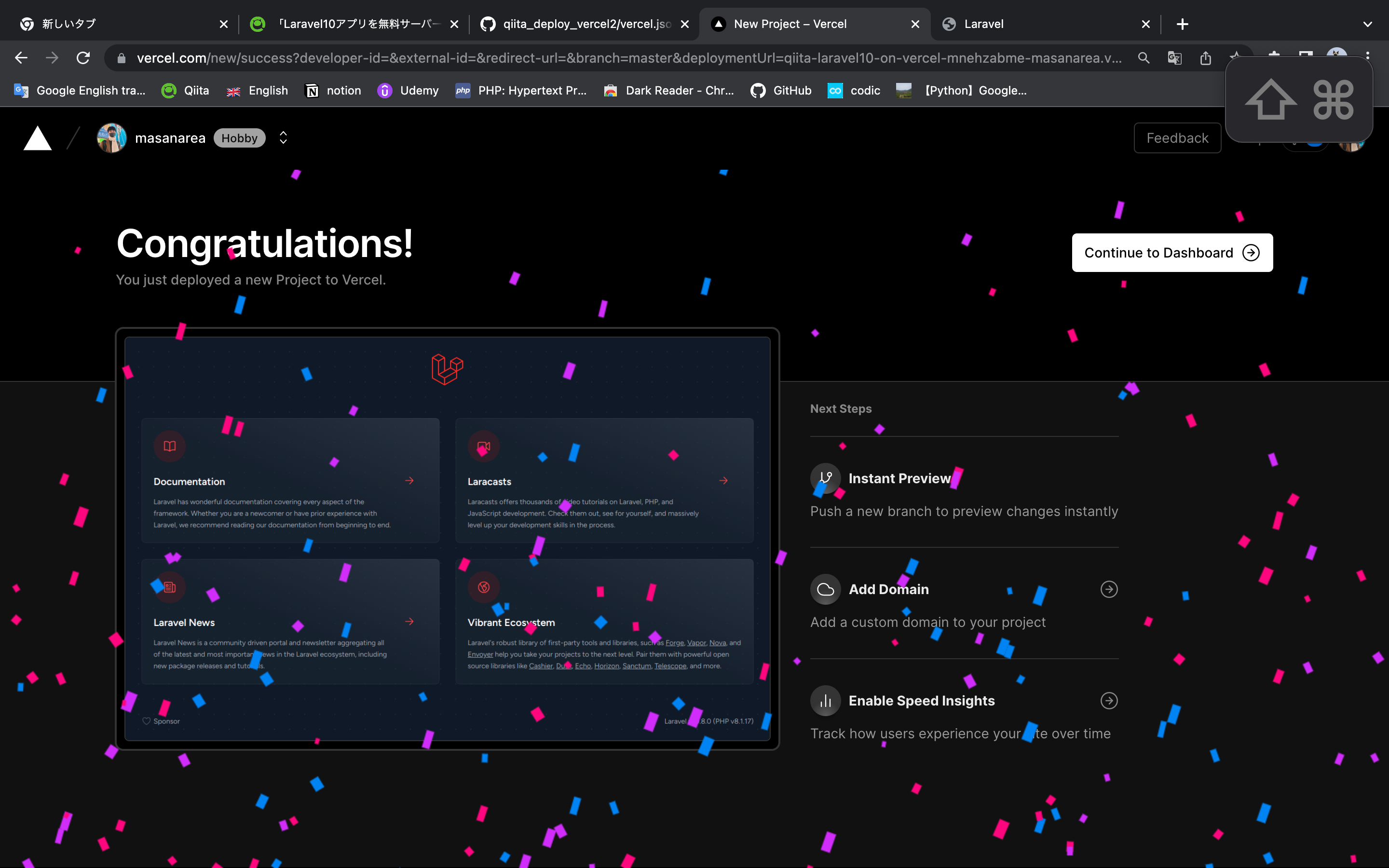Click the 'Next Steps' heading text
This screenshot has width=1389, height=868.
(x=841, y=409)
